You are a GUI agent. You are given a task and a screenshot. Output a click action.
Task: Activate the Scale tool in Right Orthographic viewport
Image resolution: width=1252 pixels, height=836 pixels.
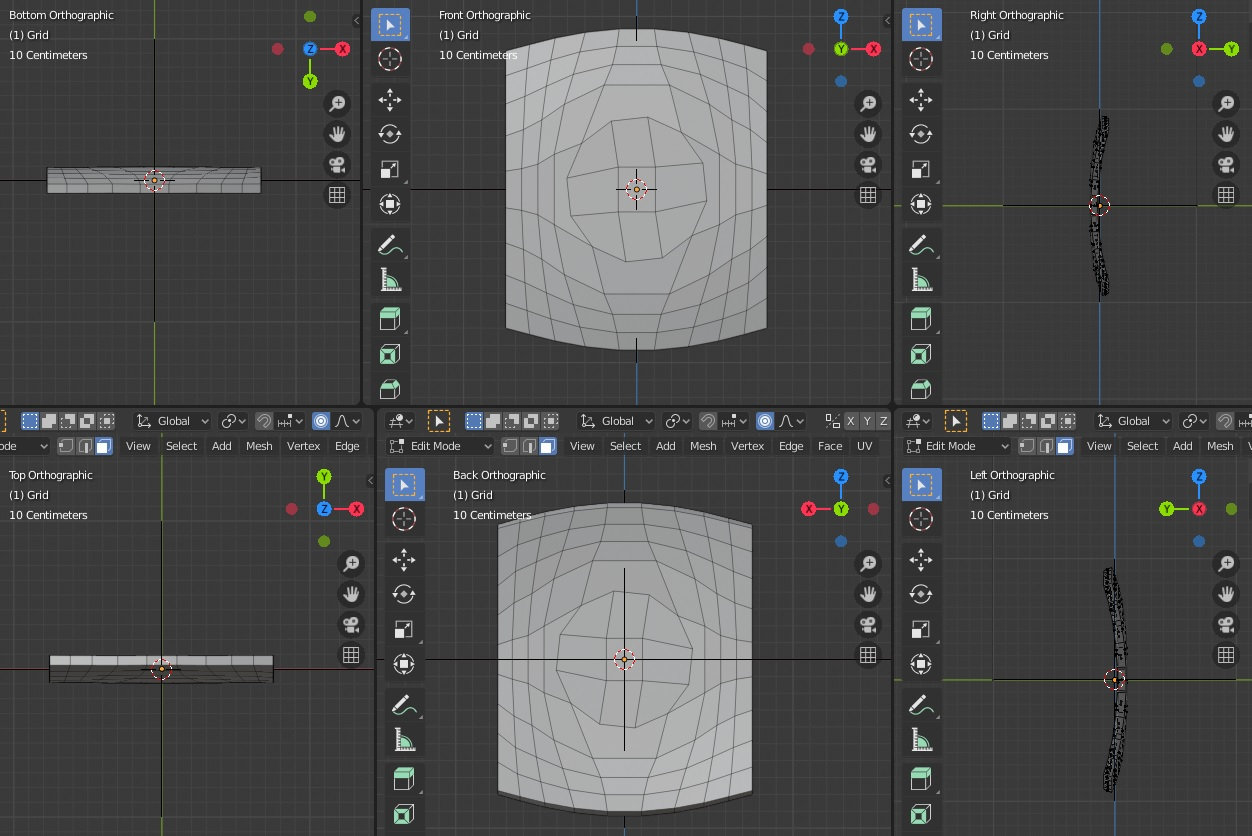coord(921,170)
